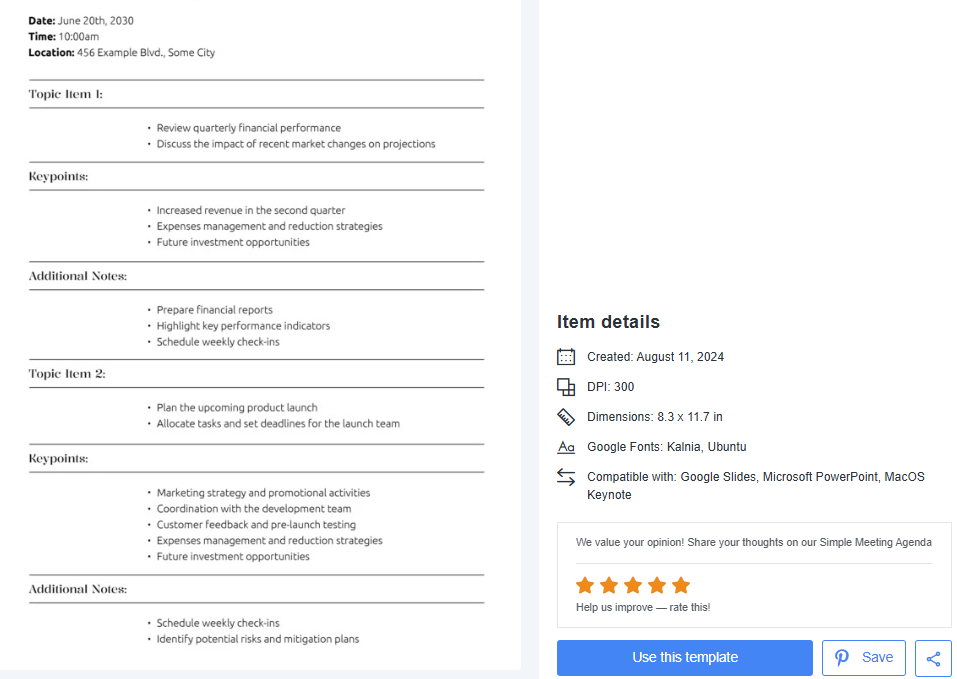Click the calendar icon beside Created date
Screen dimensions: 957x679
click(x=566, y=357)
